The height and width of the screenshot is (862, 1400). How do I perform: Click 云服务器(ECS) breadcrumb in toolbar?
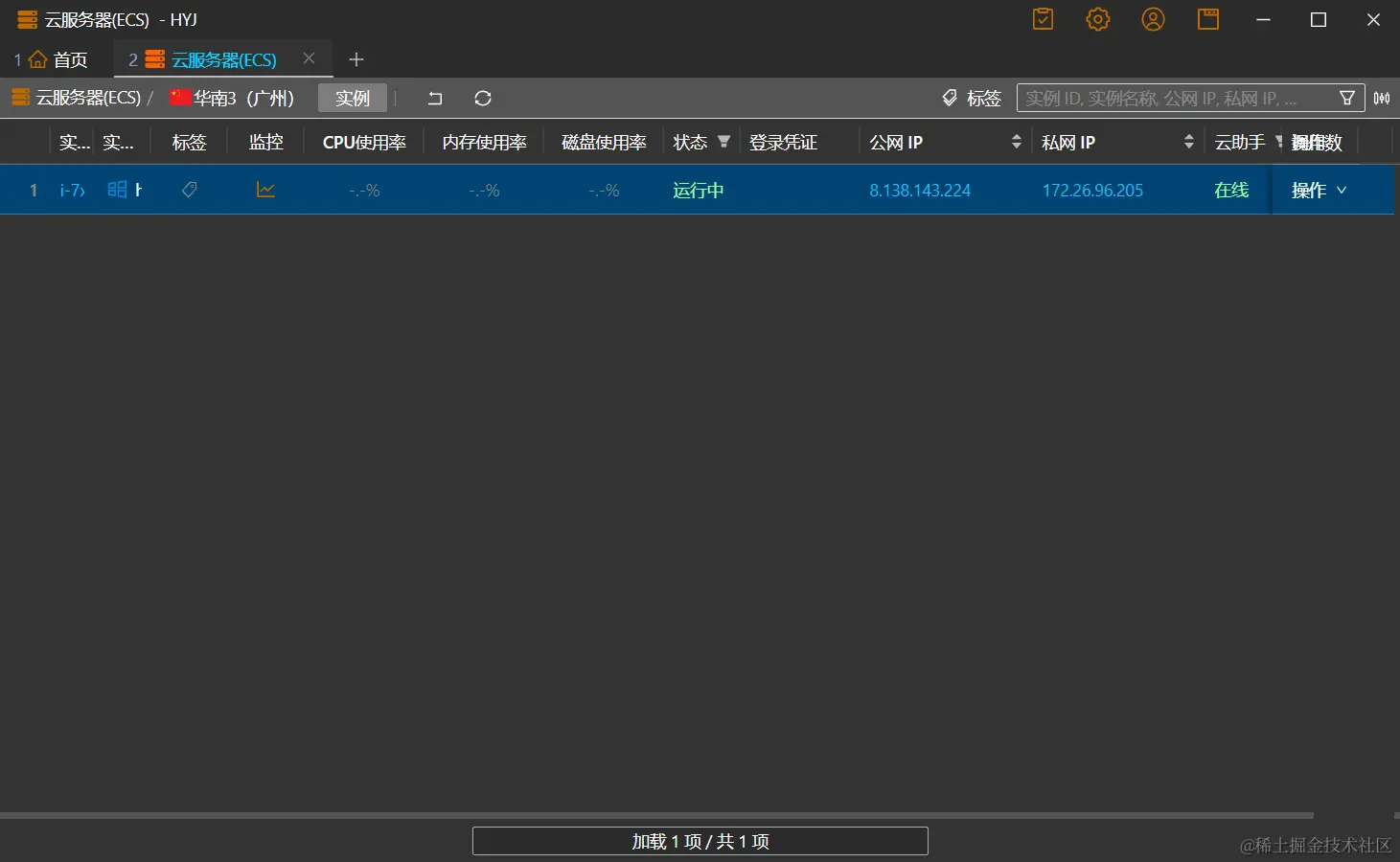pyautogui.click(x=76, y=98)
